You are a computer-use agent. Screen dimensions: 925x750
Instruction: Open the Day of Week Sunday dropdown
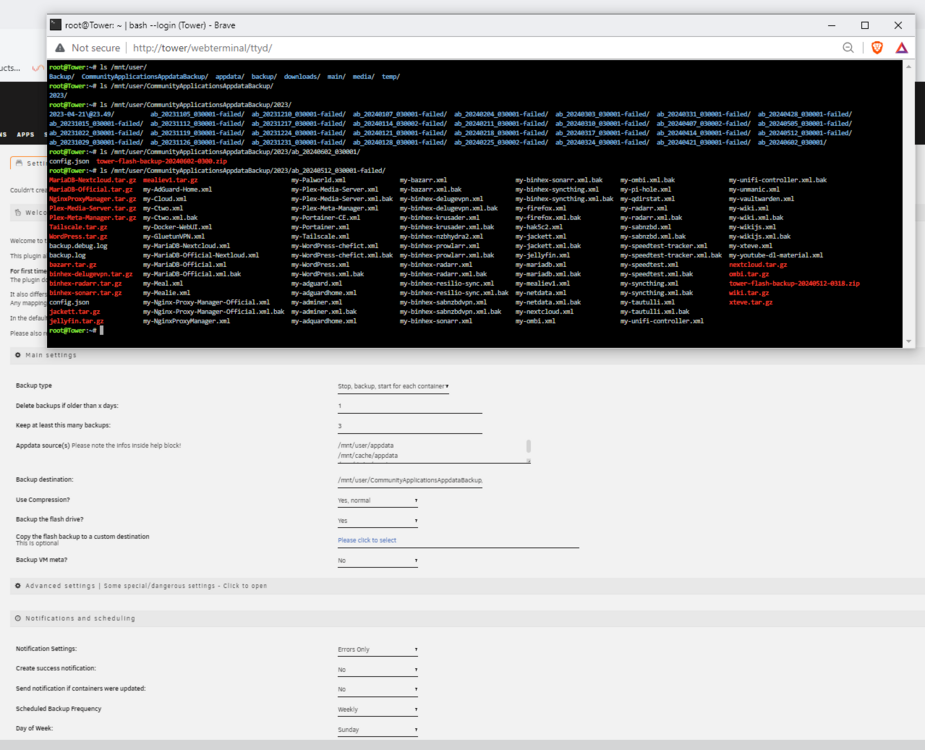[x=378, y=729]
